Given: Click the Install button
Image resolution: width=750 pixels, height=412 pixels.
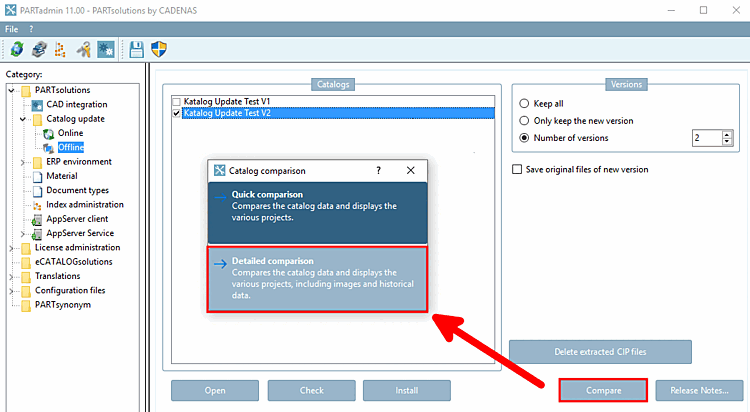Looking at the screenshot, I should (407, 390).
